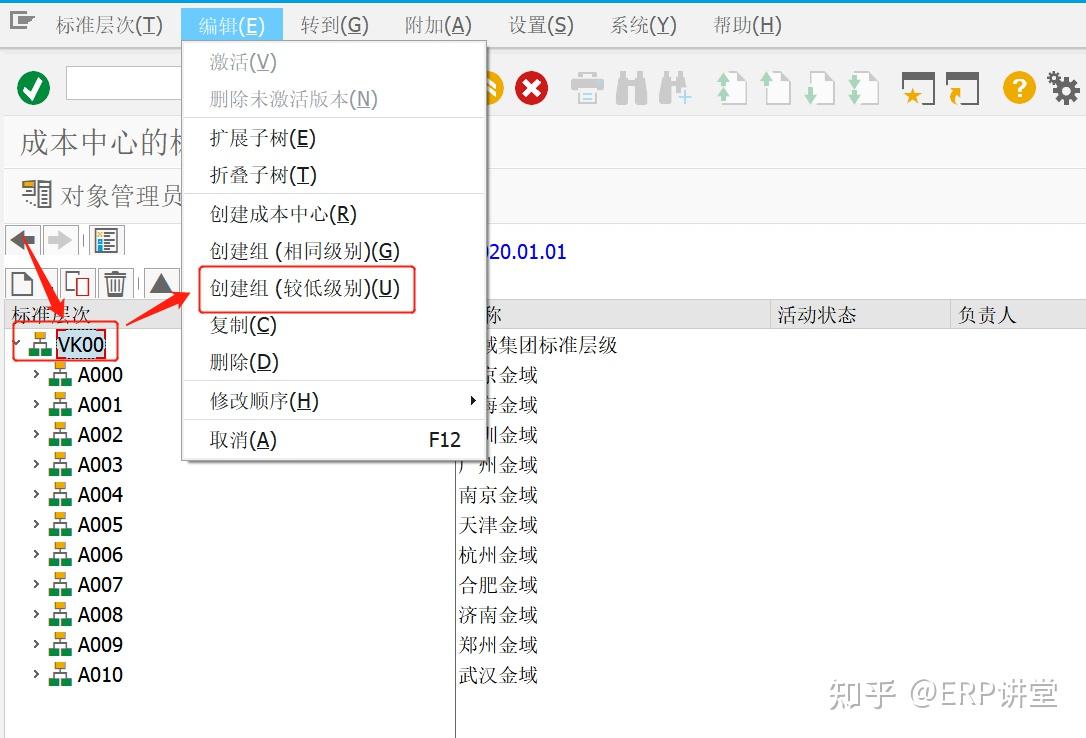Viewport: 1086px width, 738px height.
Task: Expand the A000 tree node
Action: coord(36,375)
